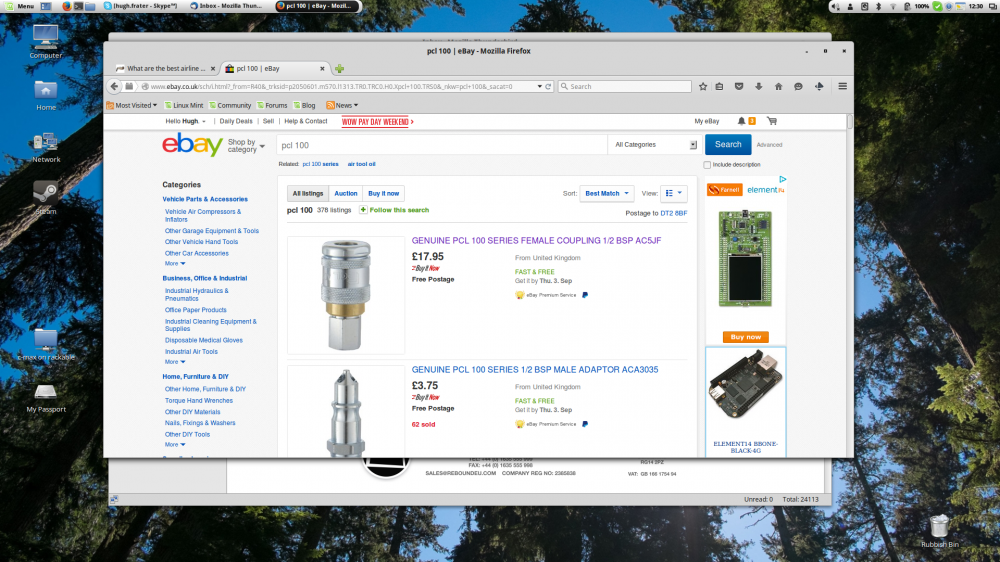Change postage postcode DT2 8BF
This screenshot has height=562, width=1000.
(673, 213)
